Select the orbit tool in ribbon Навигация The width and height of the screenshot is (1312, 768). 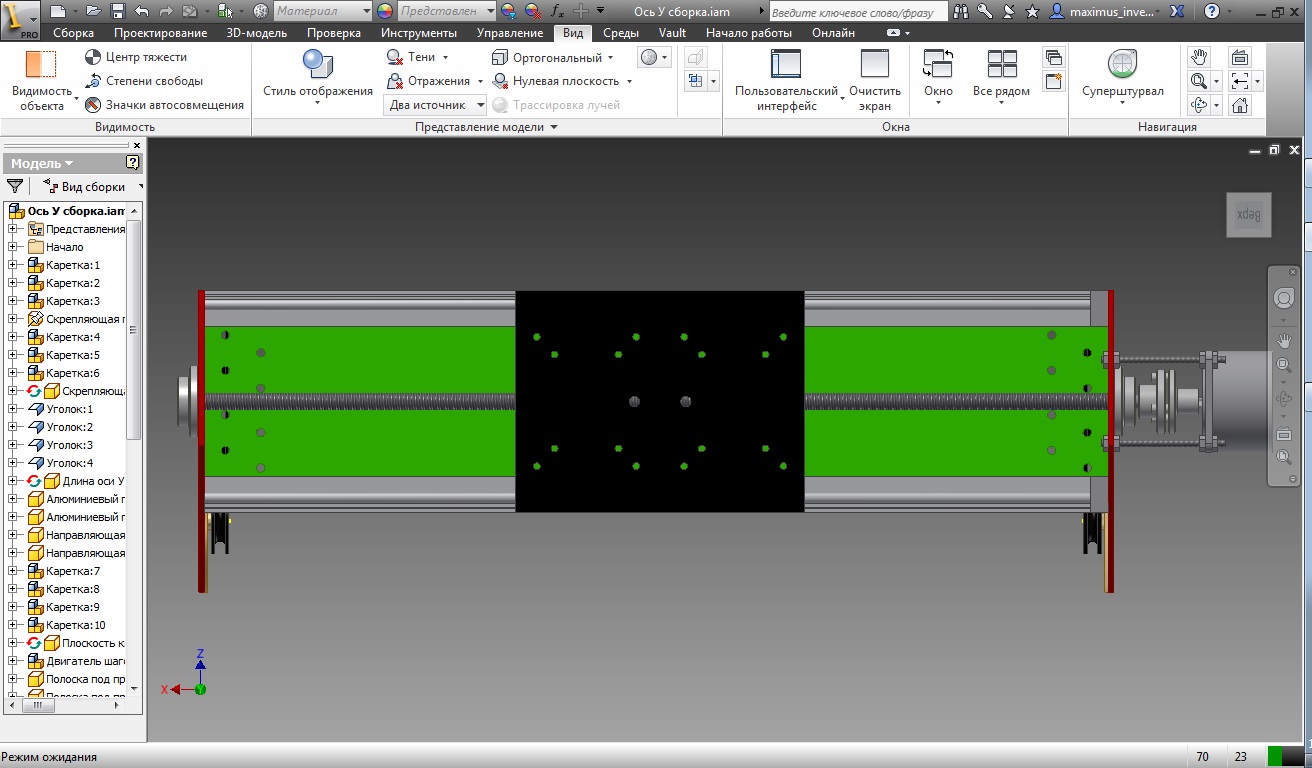point(1199,105)
